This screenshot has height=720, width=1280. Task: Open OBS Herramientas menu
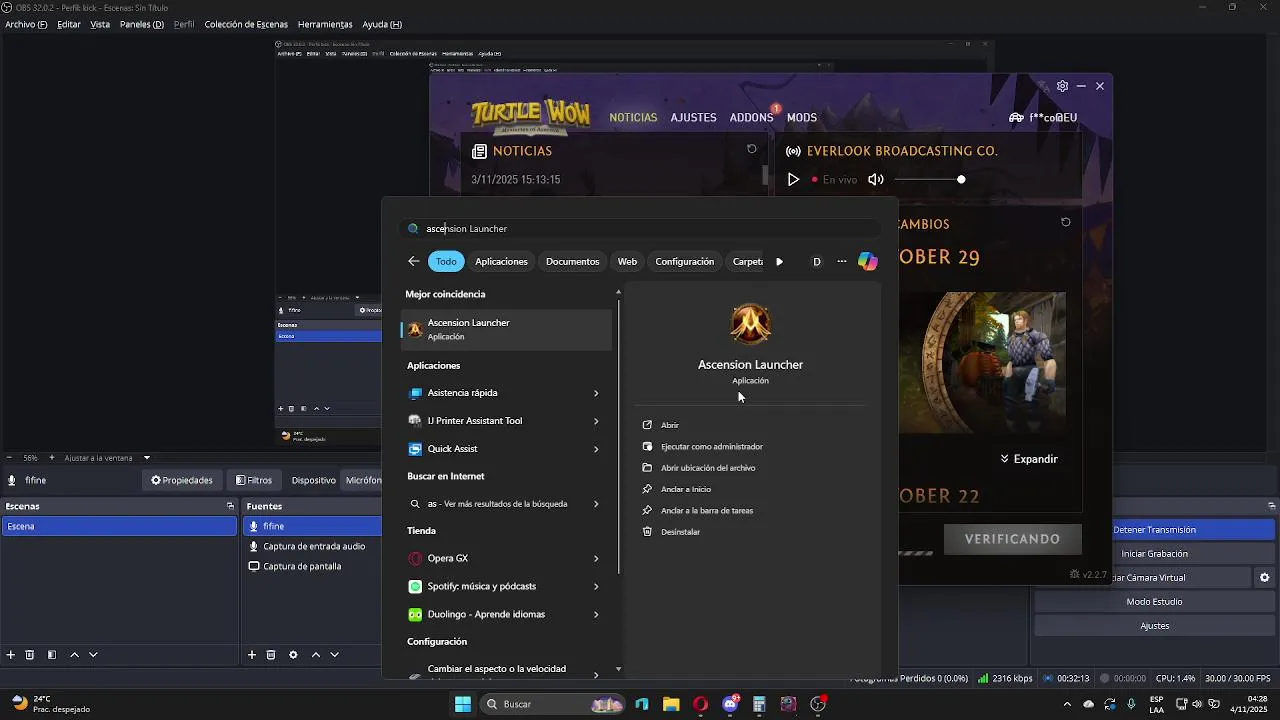325,24
